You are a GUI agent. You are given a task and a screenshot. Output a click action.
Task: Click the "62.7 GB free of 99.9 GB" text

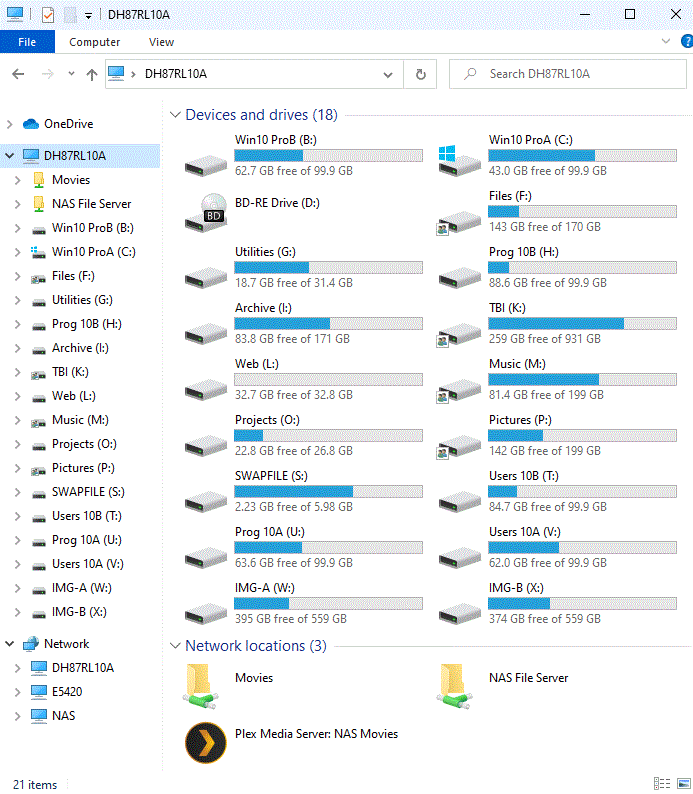294,171
